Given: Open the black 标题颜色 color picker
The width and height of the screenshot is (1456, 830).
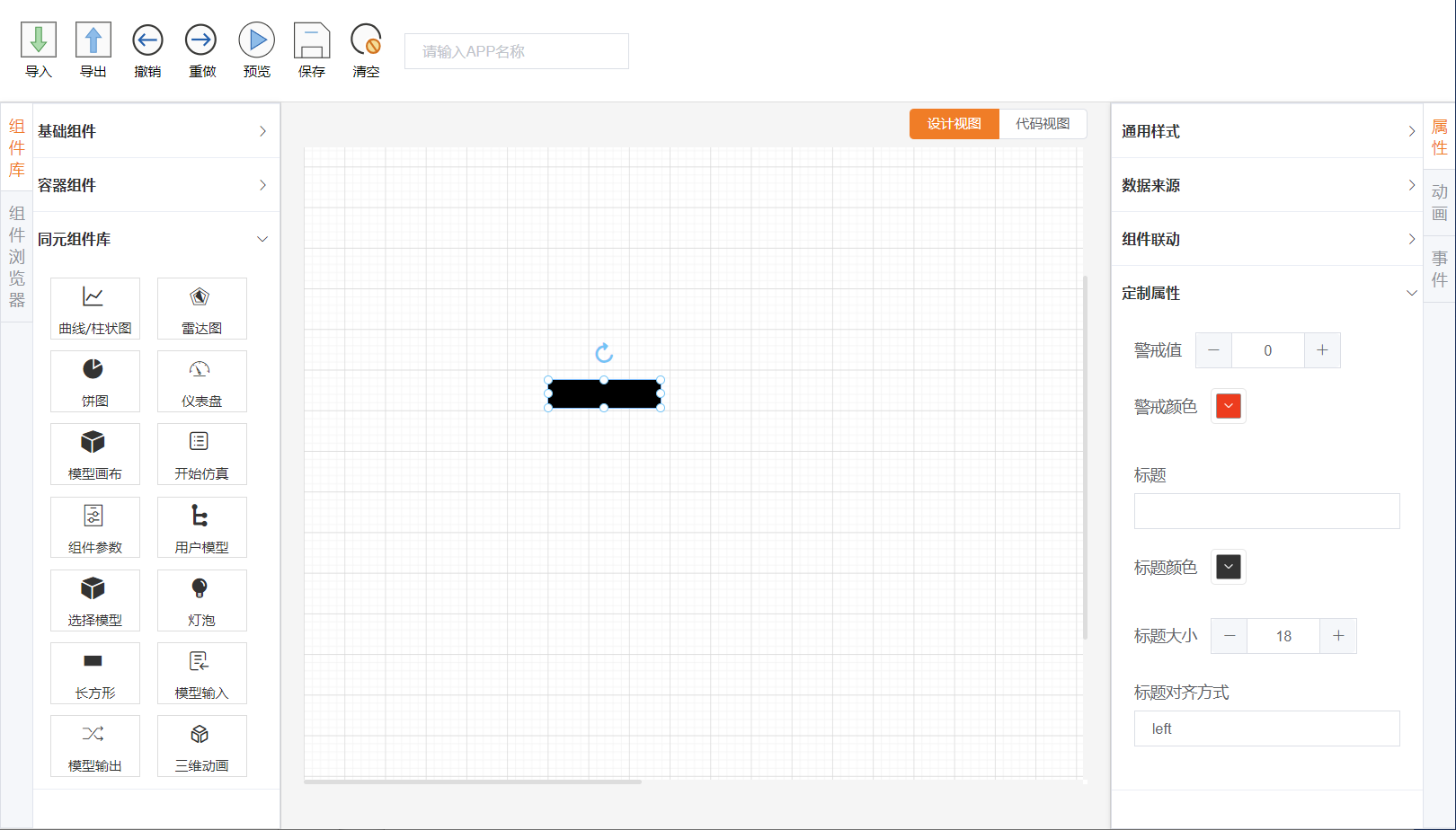Looking at the screenshot, I should coord(1229,567).
